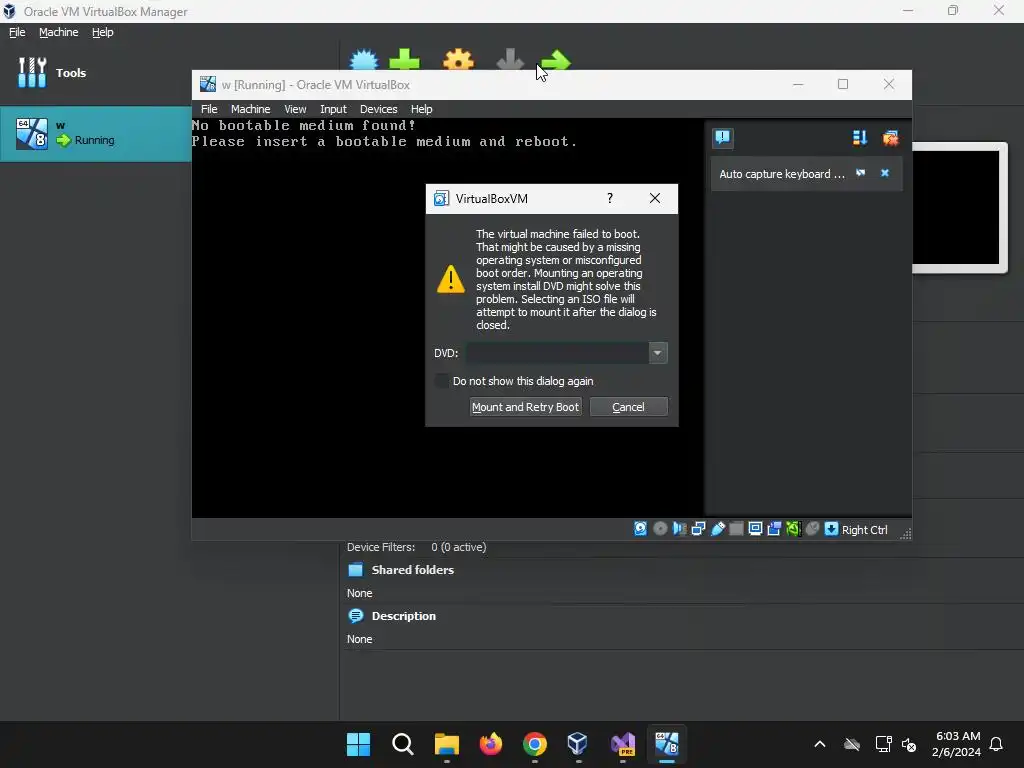Open the notifications bell in system tray
This screenshot has width=1024, height=768.
pos(996,744)
